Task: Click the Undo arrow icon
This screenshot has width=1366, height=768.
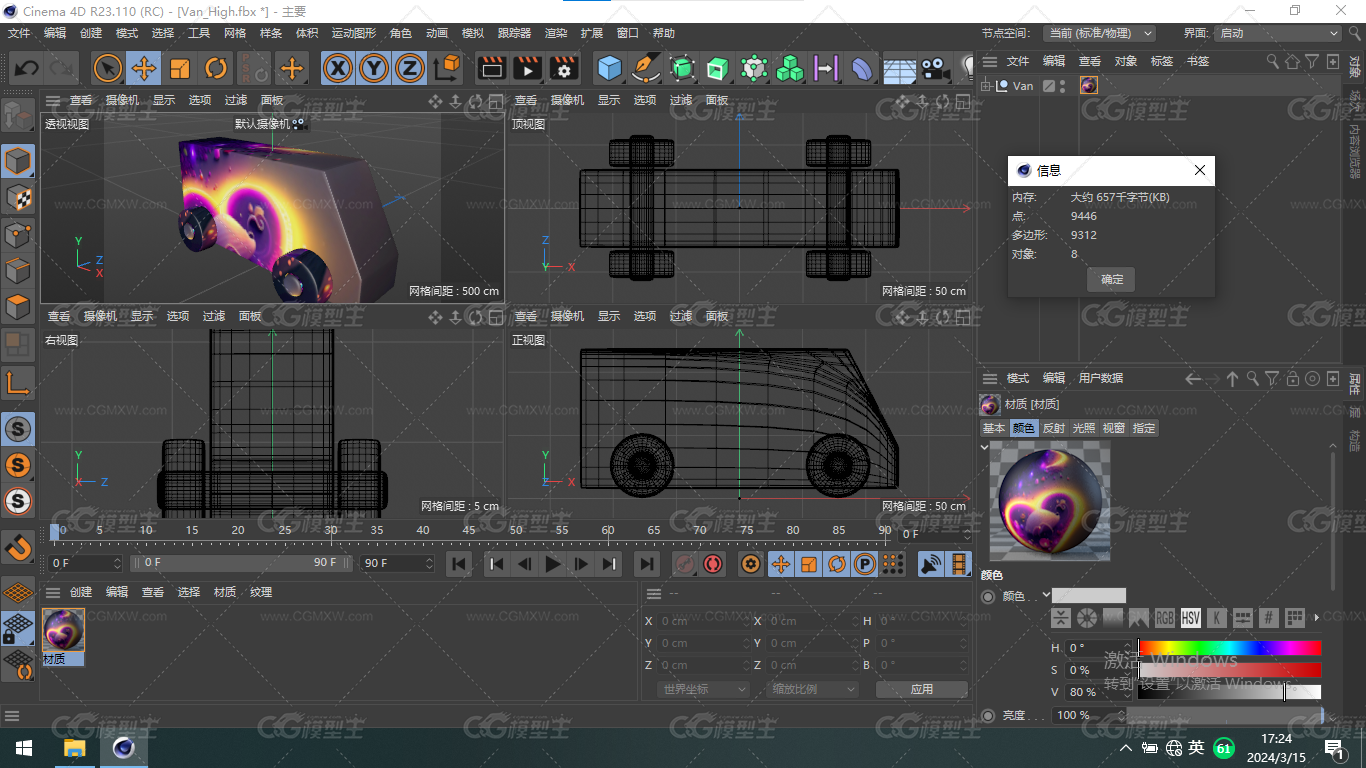Action: 27,68
